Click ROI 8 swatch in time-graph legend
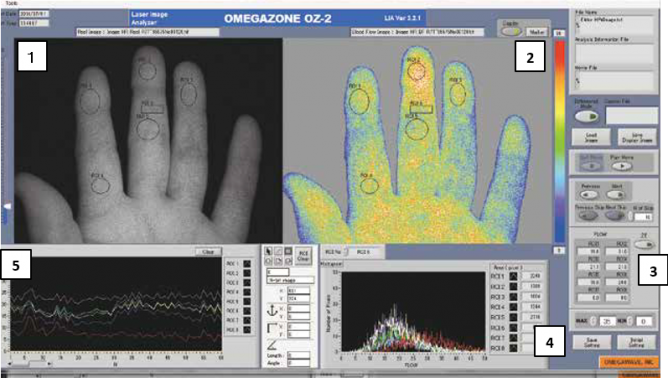The width and height of the screenshot is (668, 378). click(x=247, y=329)
